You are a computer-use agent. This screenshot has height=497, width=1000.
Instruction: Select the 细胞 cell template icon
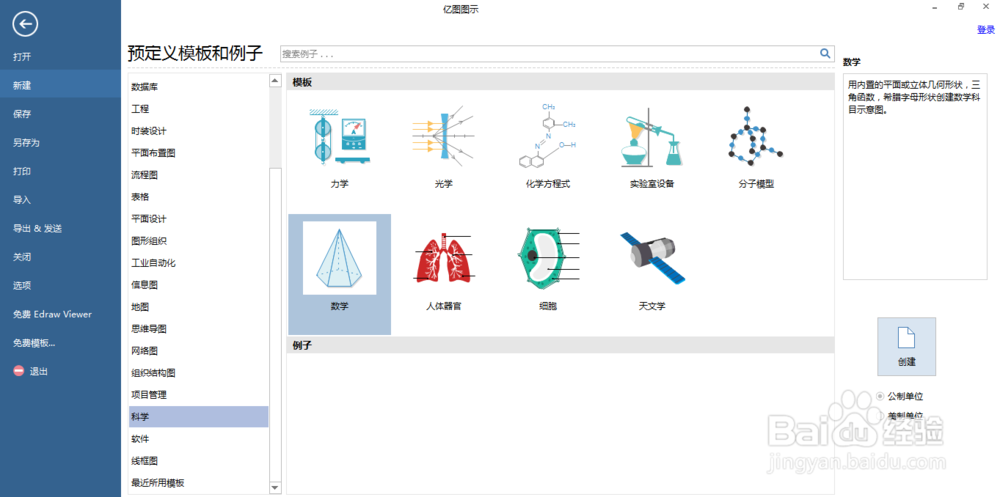coord(547,258)
